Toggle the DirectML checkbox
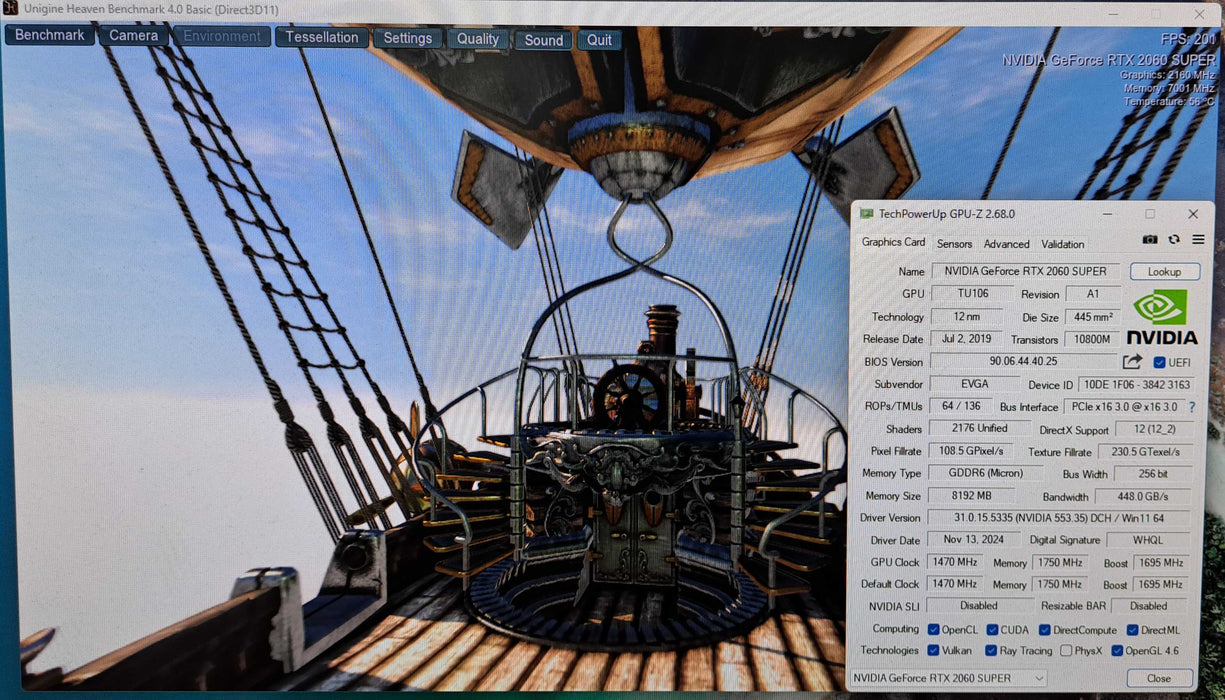The height and width of the screenshot is (700, 1225). (1132, 629)
